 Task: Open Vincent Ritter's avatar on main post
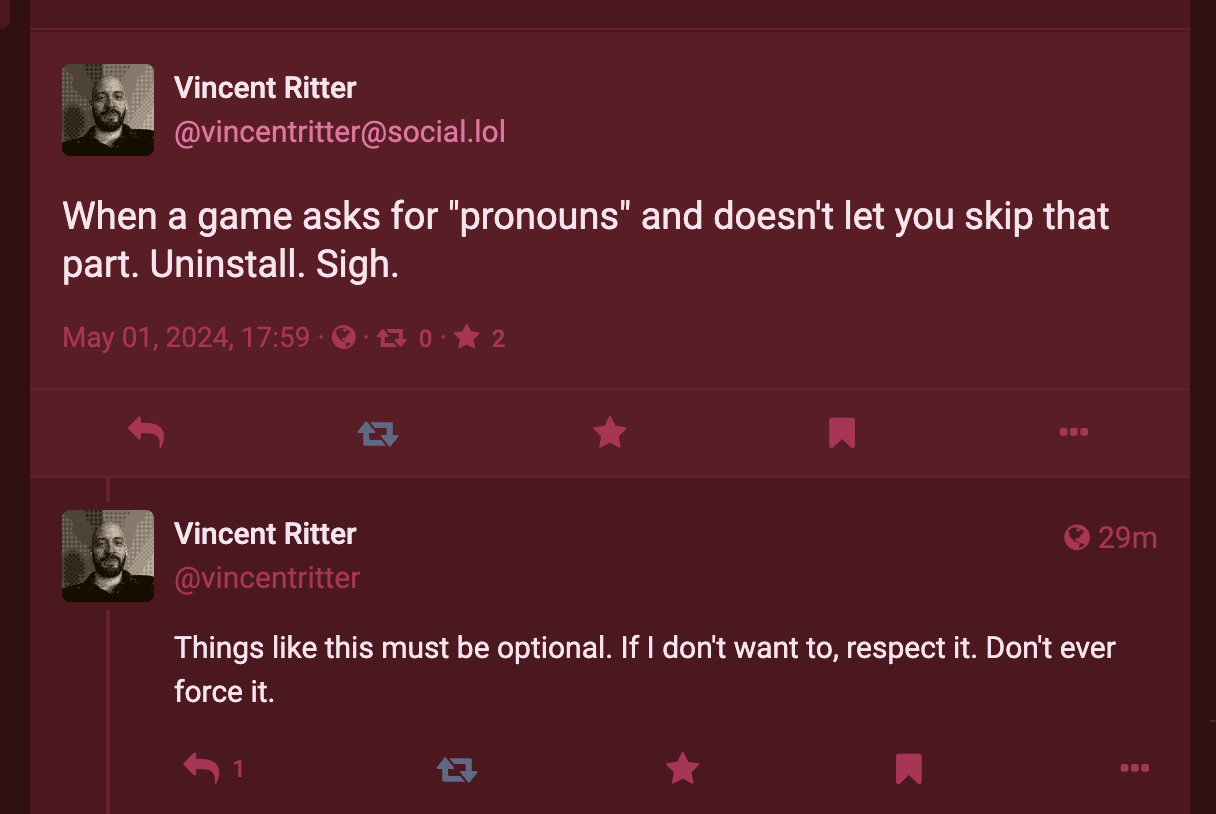[108, 110]
